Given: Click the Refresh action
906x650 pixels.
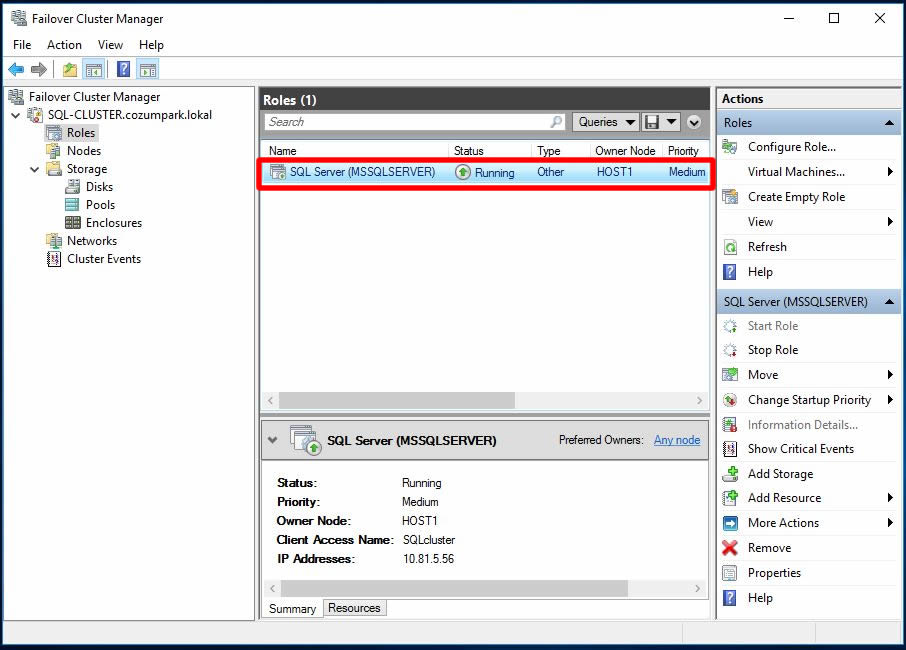Looking at the screenshot, I should [766, 247].
